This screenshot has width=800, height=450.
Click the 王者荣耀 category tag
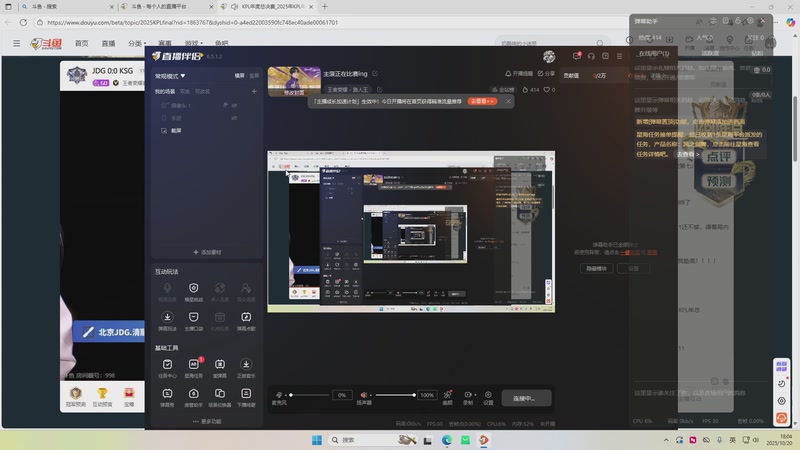click(346, 89)
